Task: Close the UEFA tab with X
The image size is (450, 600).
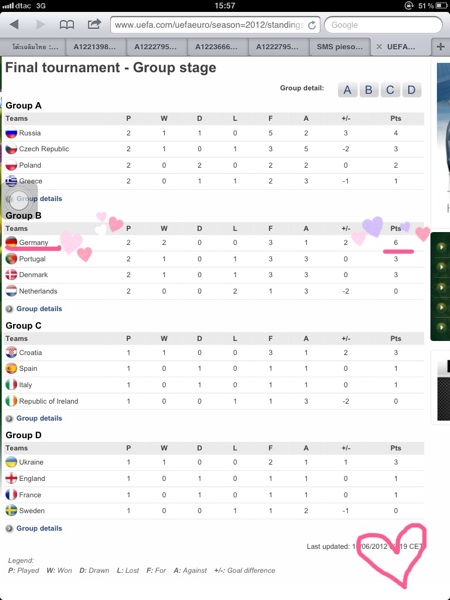Action: pyautogui.click(x=379, y=47)
